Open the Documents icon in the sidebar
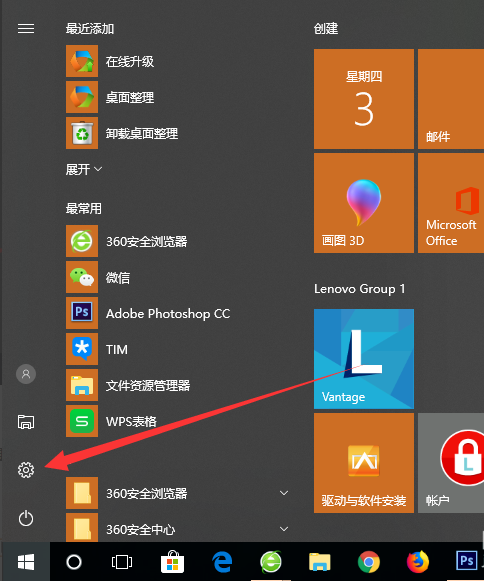Viewport: 484px width, 581px height. (26, 422)
